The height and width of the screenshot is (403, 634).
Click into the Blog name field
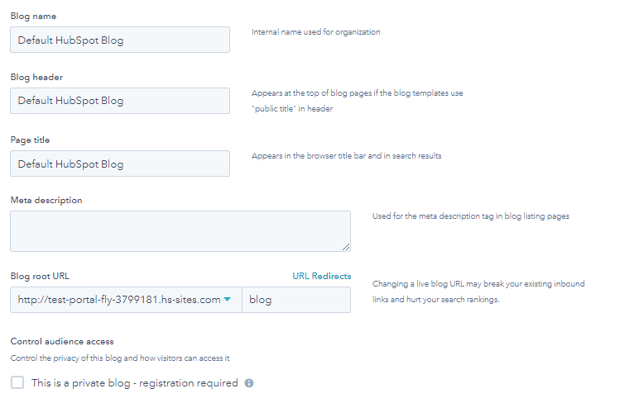[119, 40]
